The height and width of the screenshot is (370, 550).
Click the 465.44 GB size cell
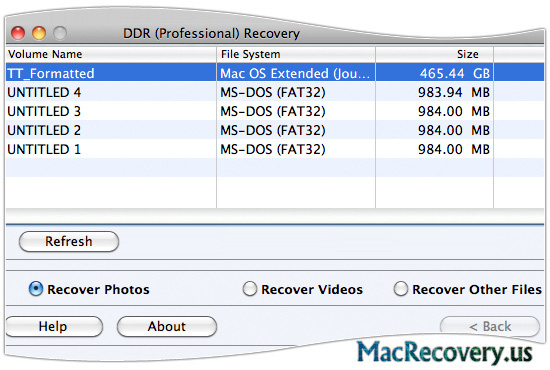tap(435, 73)
